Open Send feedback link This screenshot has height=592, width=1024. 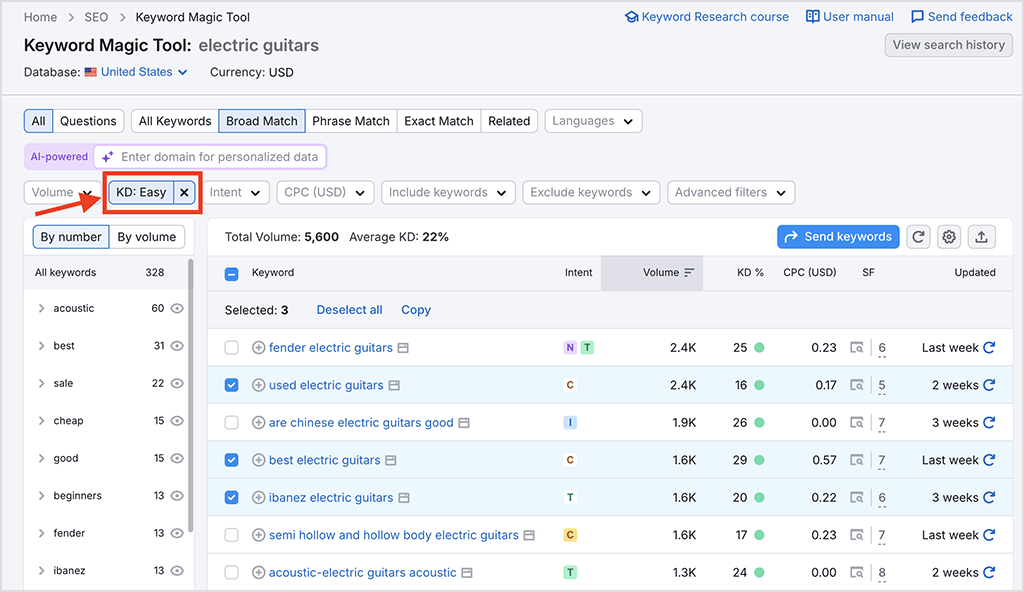961,17
